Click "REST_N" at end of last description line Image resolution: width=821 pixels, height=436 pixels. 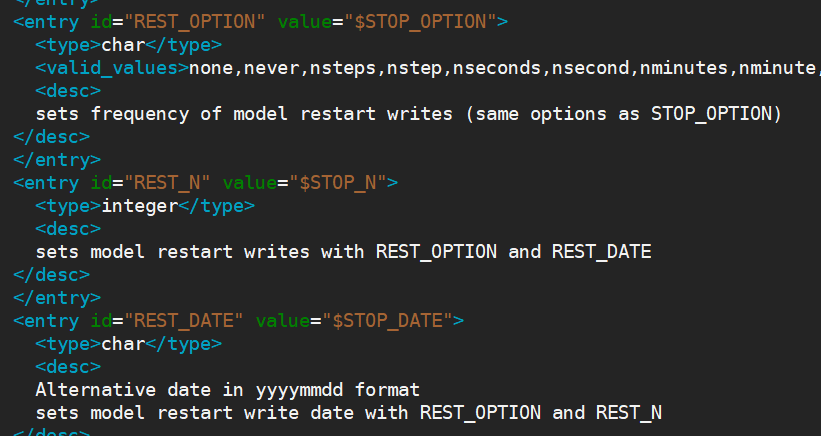[x=628, y=413]
